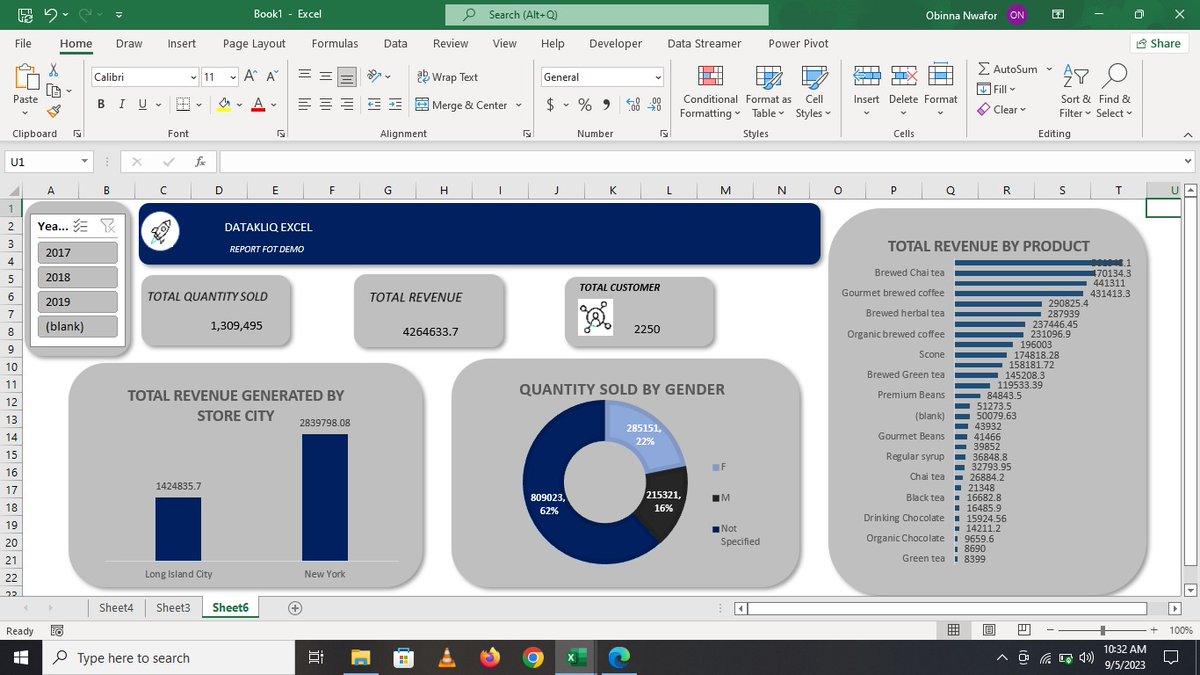Open the Power Pivot ribbon tab
The width and height of the screenshot is (1200, 675).
point(798,43)
